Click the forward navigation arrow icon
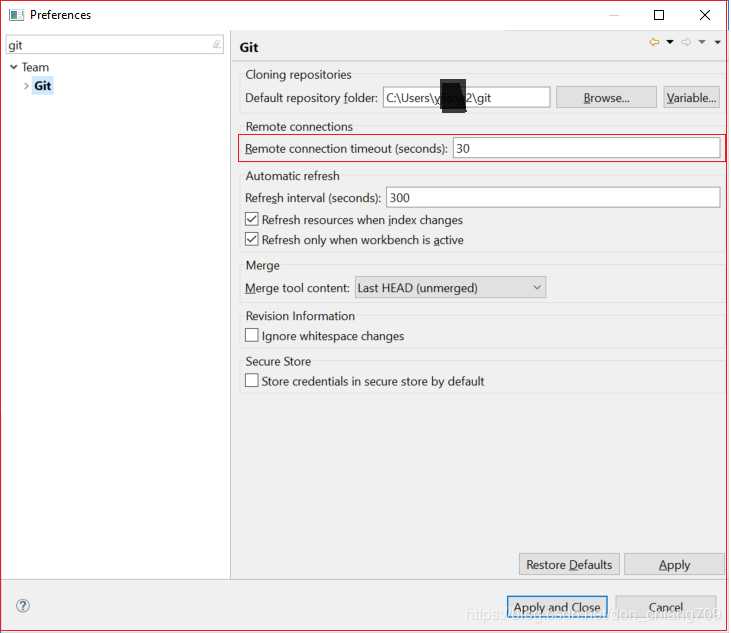 (686, 42)
